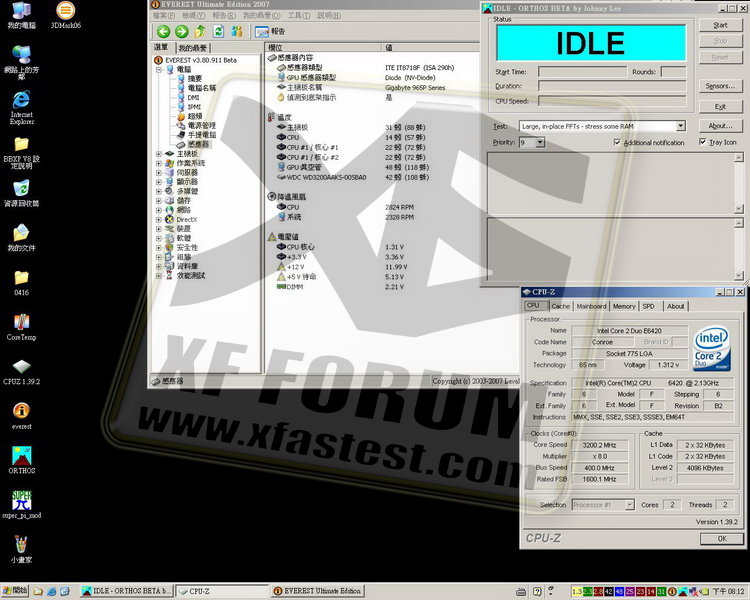750x600 pixels.
Task: Expand the 作業系統 tree node
Action: click(x=159, y=163)
